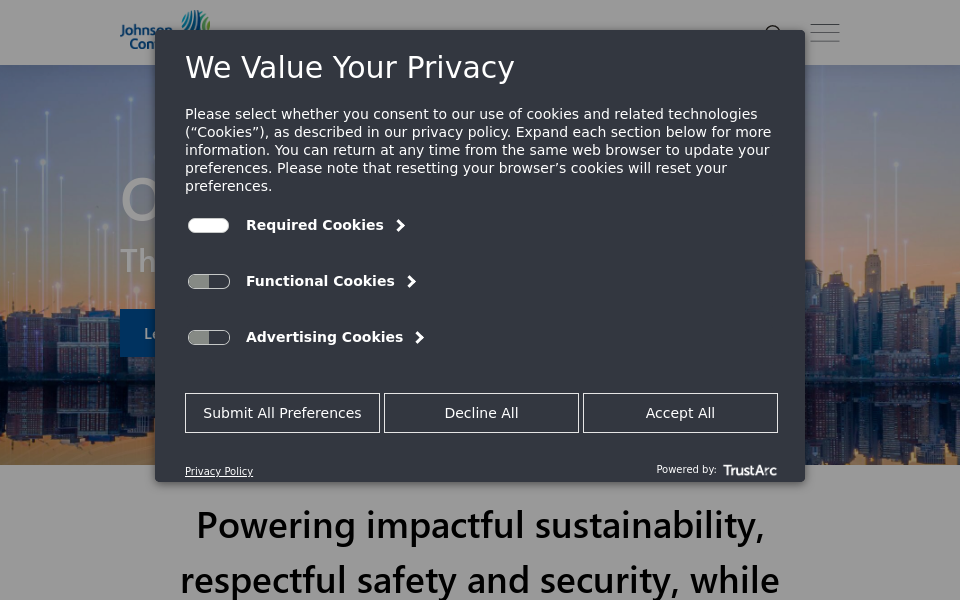Click the We Value Your Privacy heading

[350, 67]
